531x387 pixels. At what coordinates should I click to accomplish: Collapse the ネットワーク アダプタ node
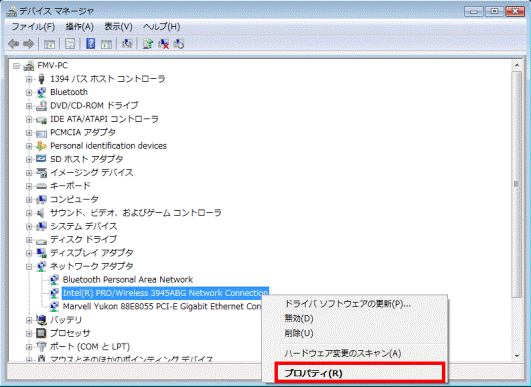click(29, 266)
